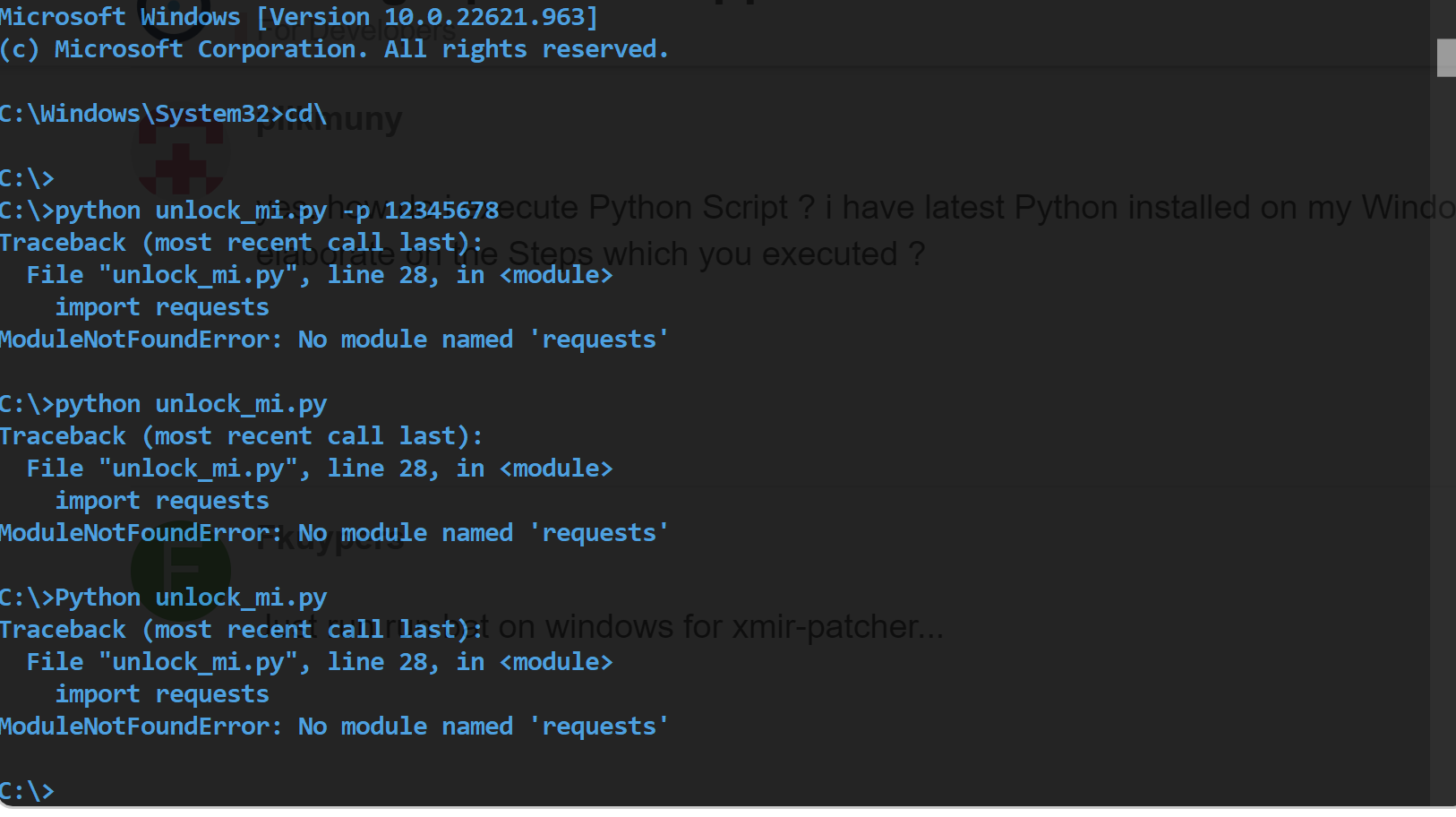Click the last 'import requests' line

tap(162, 694)
